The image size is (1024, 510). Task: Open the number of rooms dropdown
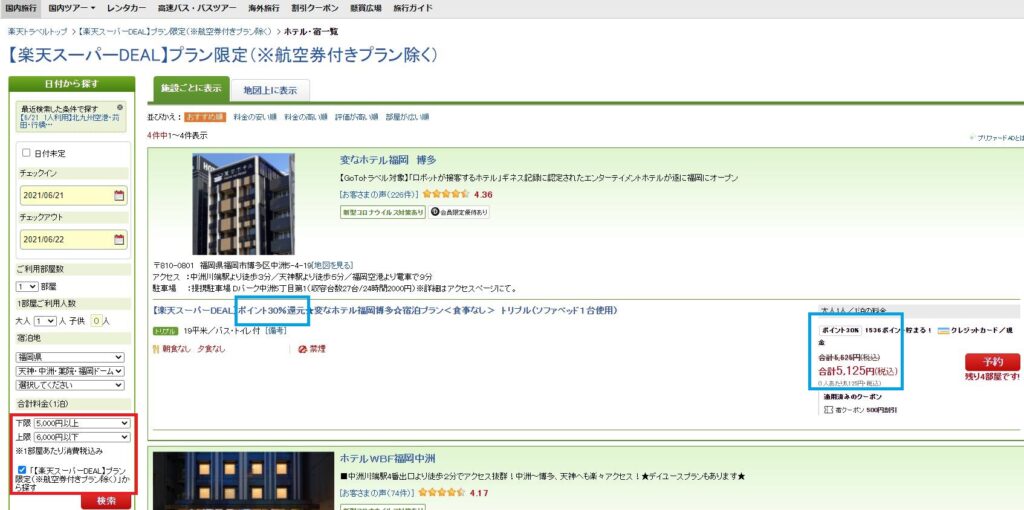28,286
